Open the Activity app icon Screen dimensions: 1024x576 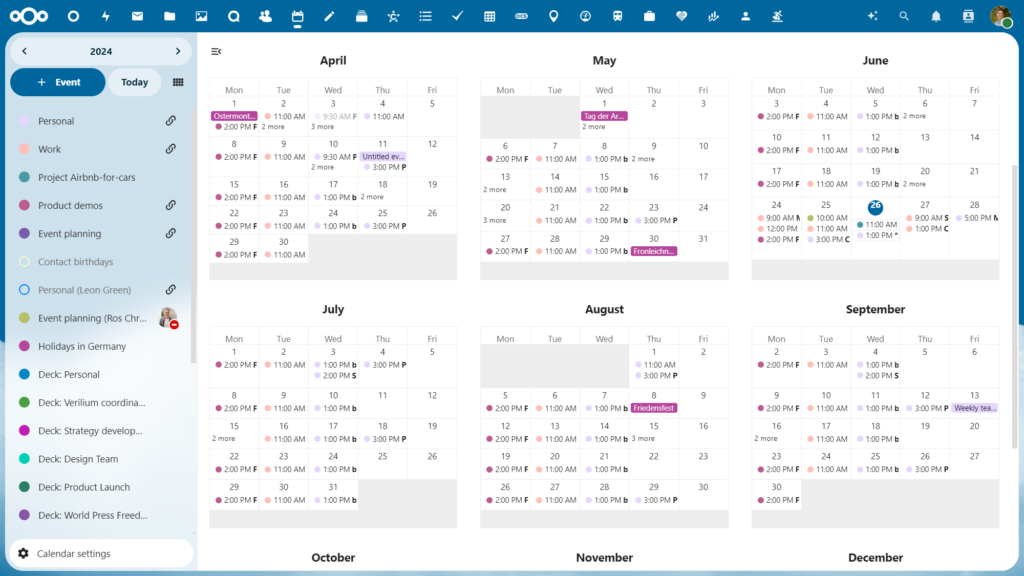point(104,16)
